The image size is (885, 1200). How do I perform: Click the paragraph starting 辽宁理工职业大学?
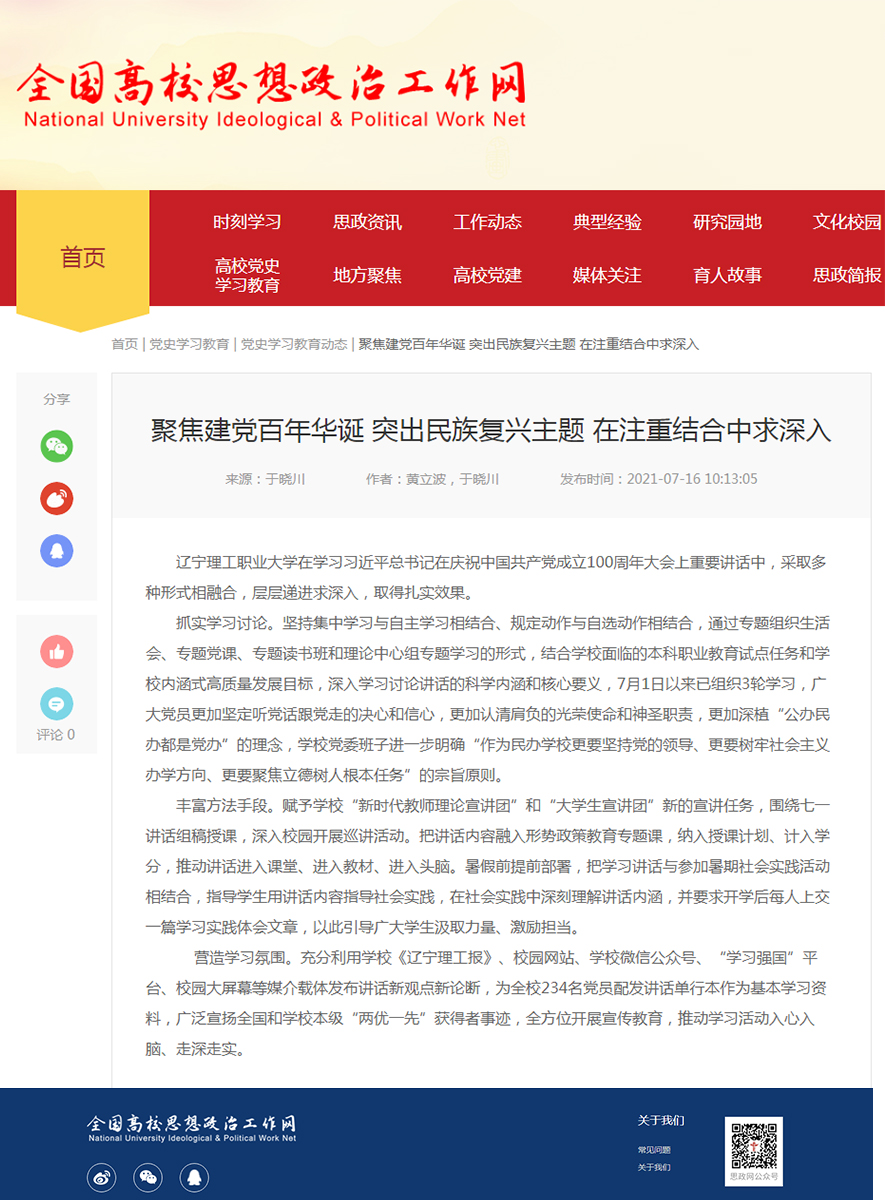coord(487,577)
